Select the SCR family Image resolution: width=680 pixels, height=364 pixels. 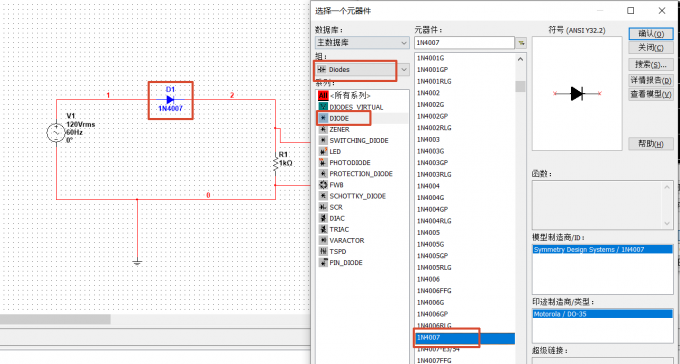click(336, 207)
